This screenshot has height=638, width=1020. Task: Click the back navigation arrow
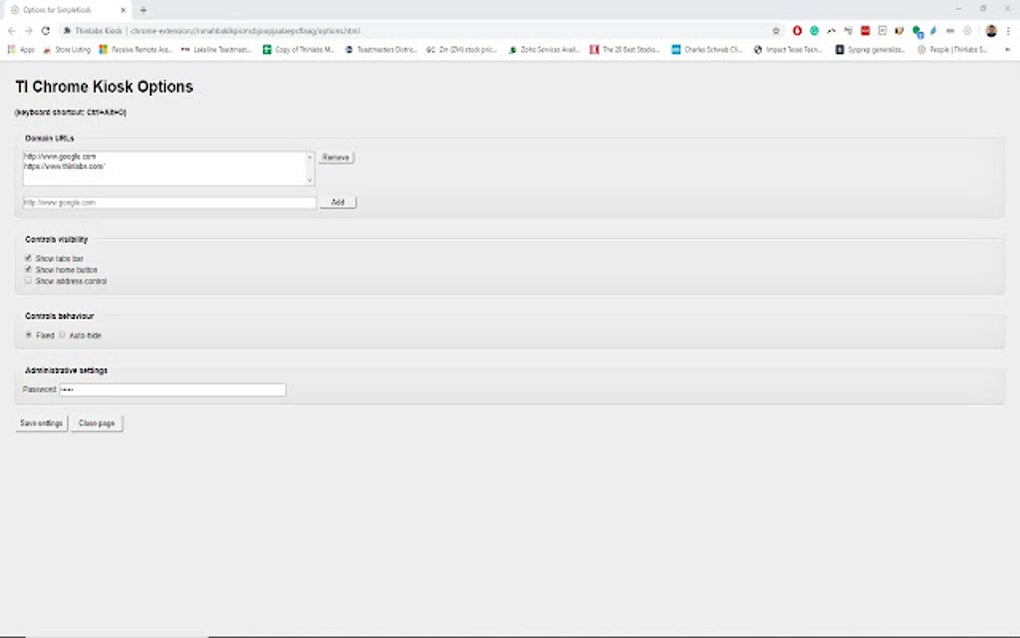tap(11, 31)
